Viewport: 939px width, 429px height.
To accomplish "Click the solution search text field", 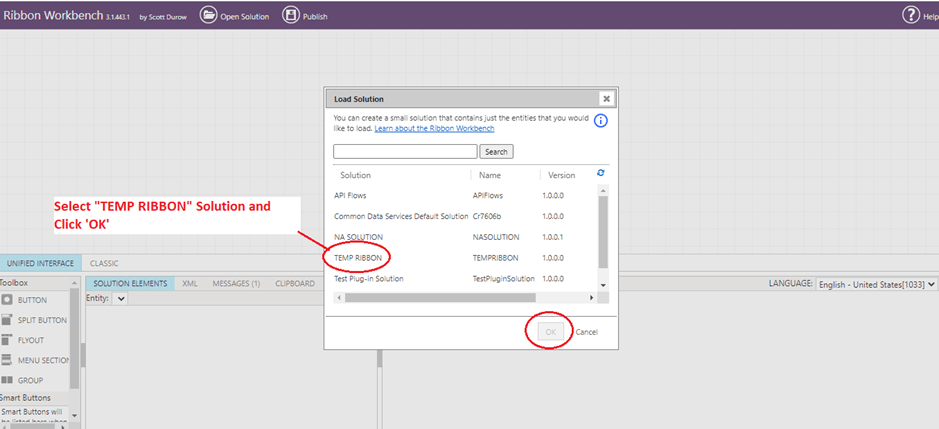I will [x=405, y=152].
